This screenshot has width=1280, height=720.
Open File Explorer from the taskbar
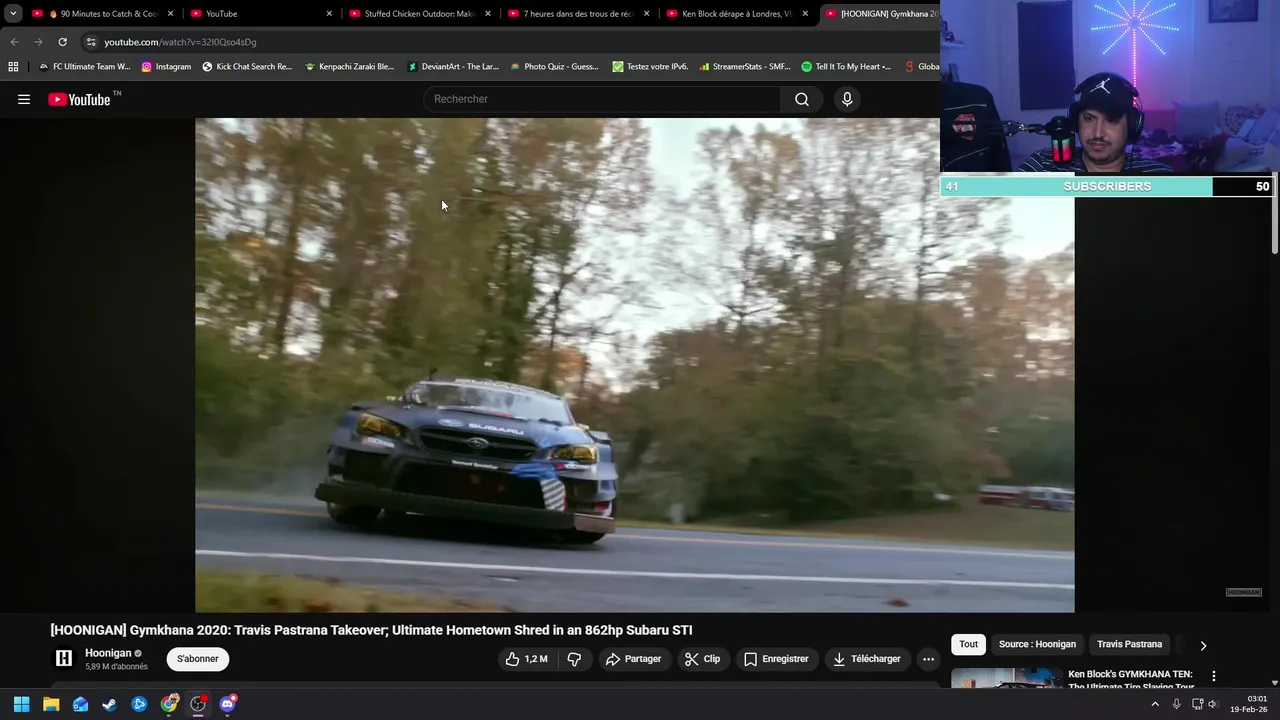coord(51,704)
